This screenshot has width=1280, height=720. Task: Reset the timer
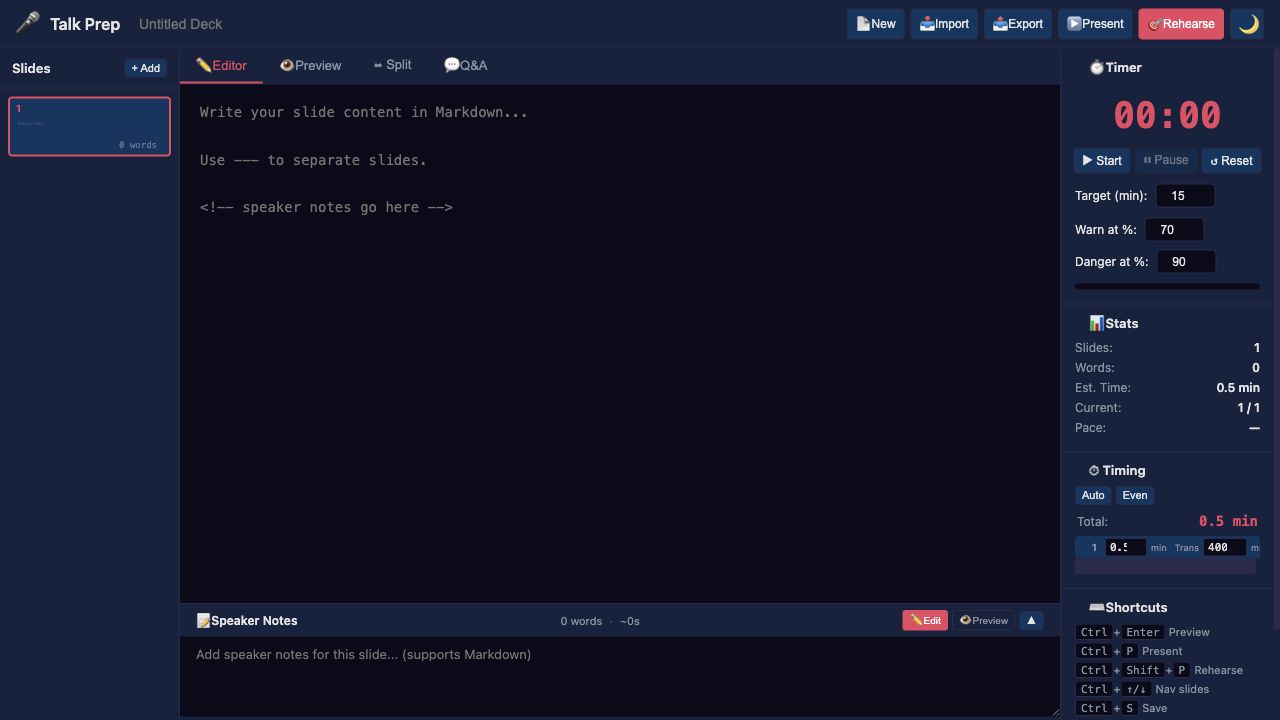(x=1231, y=160)
